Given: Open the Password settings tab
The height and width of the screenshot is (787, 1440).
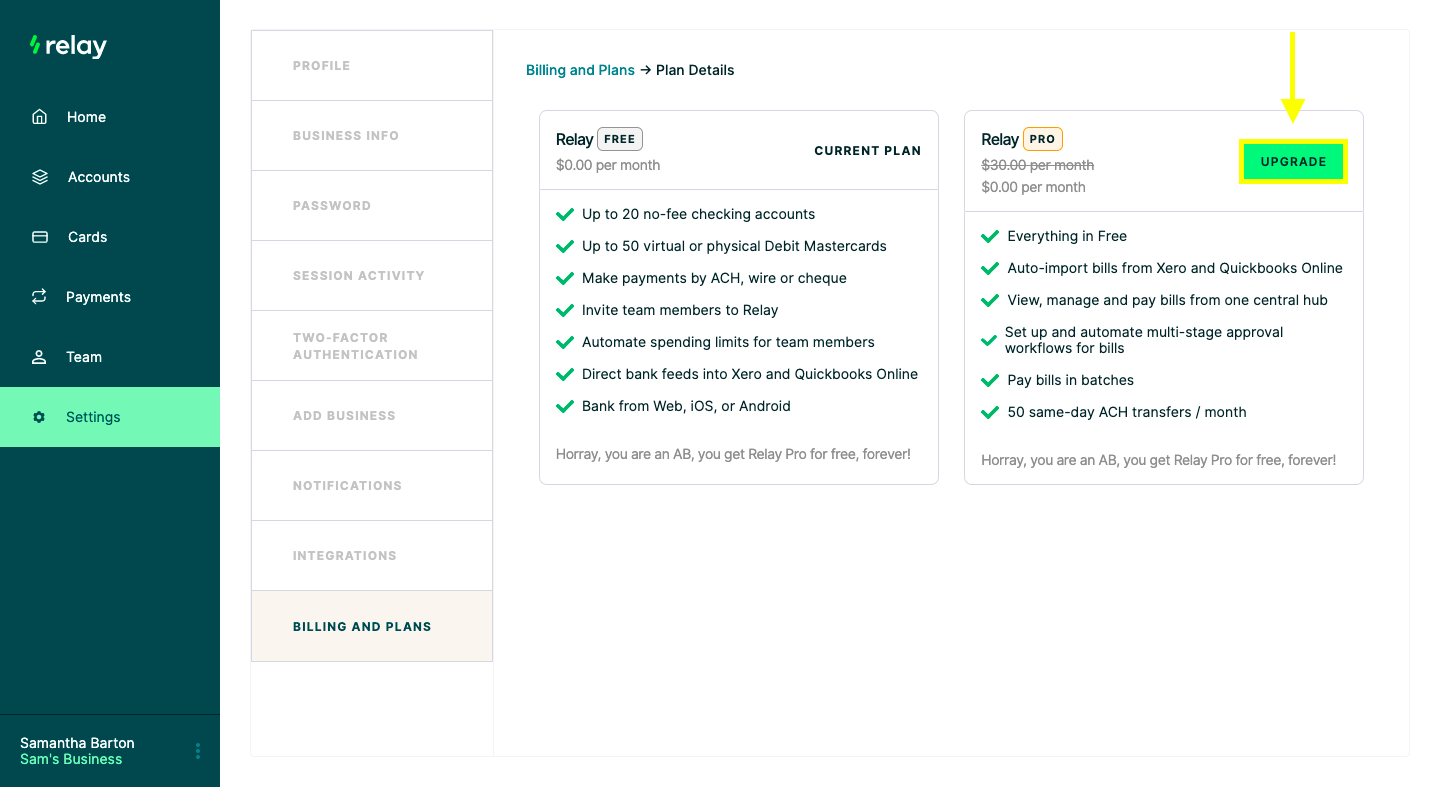Looking at the screenshot, I should point(372,206).
